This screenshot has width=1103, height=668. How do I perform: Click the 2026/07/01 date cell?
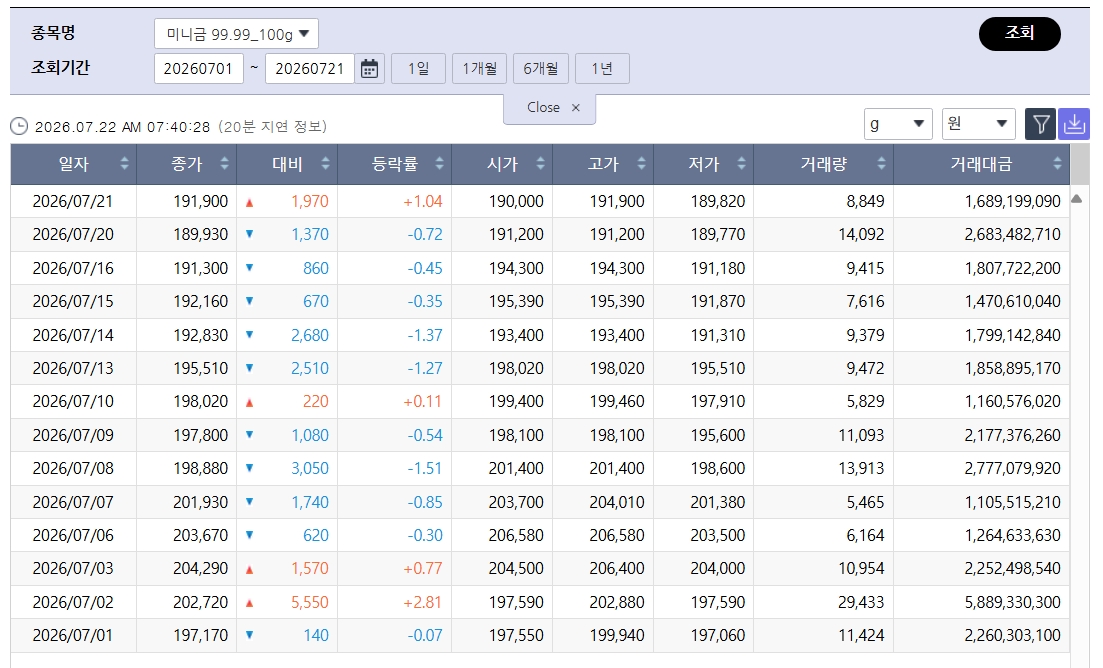pyautogui.click(x=73, y=635)
